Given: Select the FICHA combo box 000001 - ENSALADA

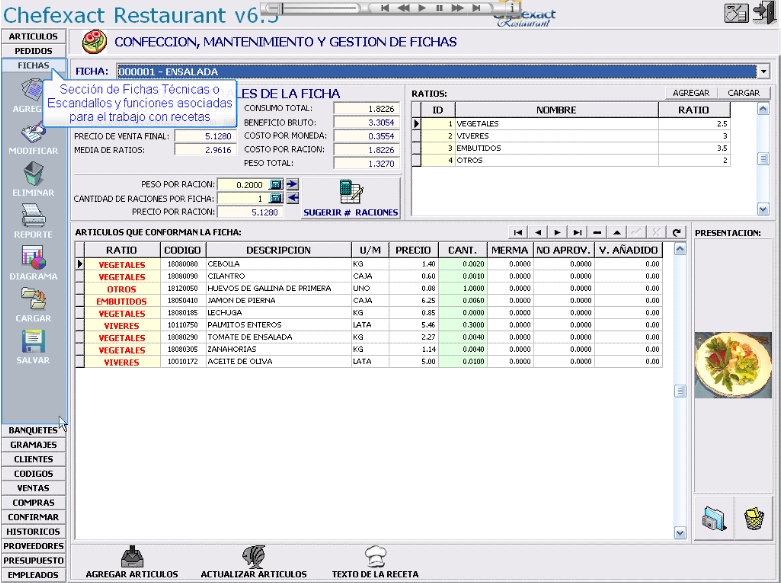Looking at the screenshot, I should (437, 72).
